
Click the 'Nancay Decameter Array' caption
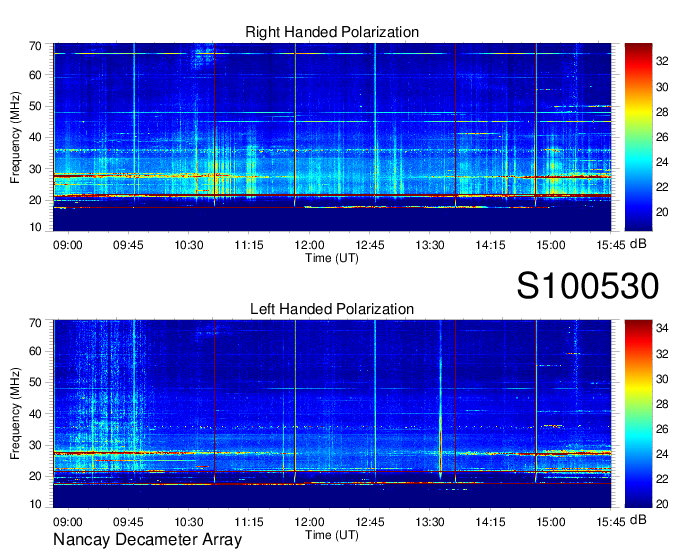147,539
